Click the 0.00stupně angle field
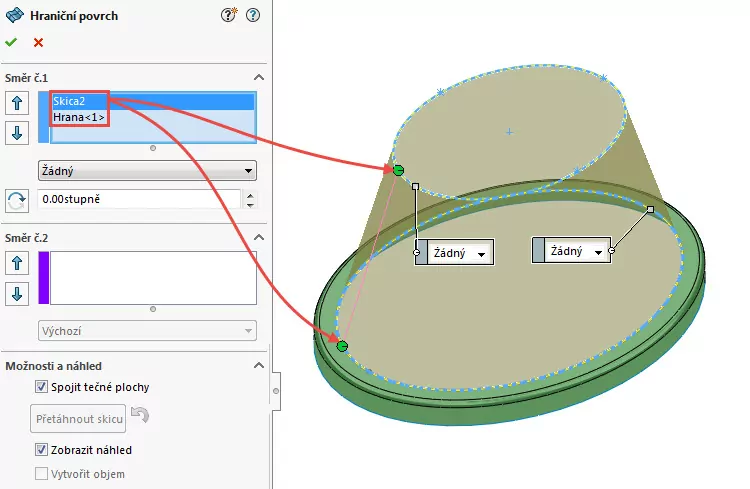 point(139,199)
